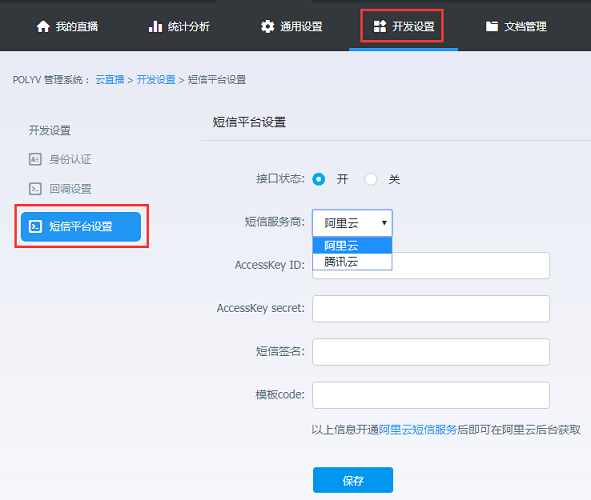The height and width of the screenshot is (500, 591).
Task: Switch to the 统计分析 tab
Action: (179, 26)
